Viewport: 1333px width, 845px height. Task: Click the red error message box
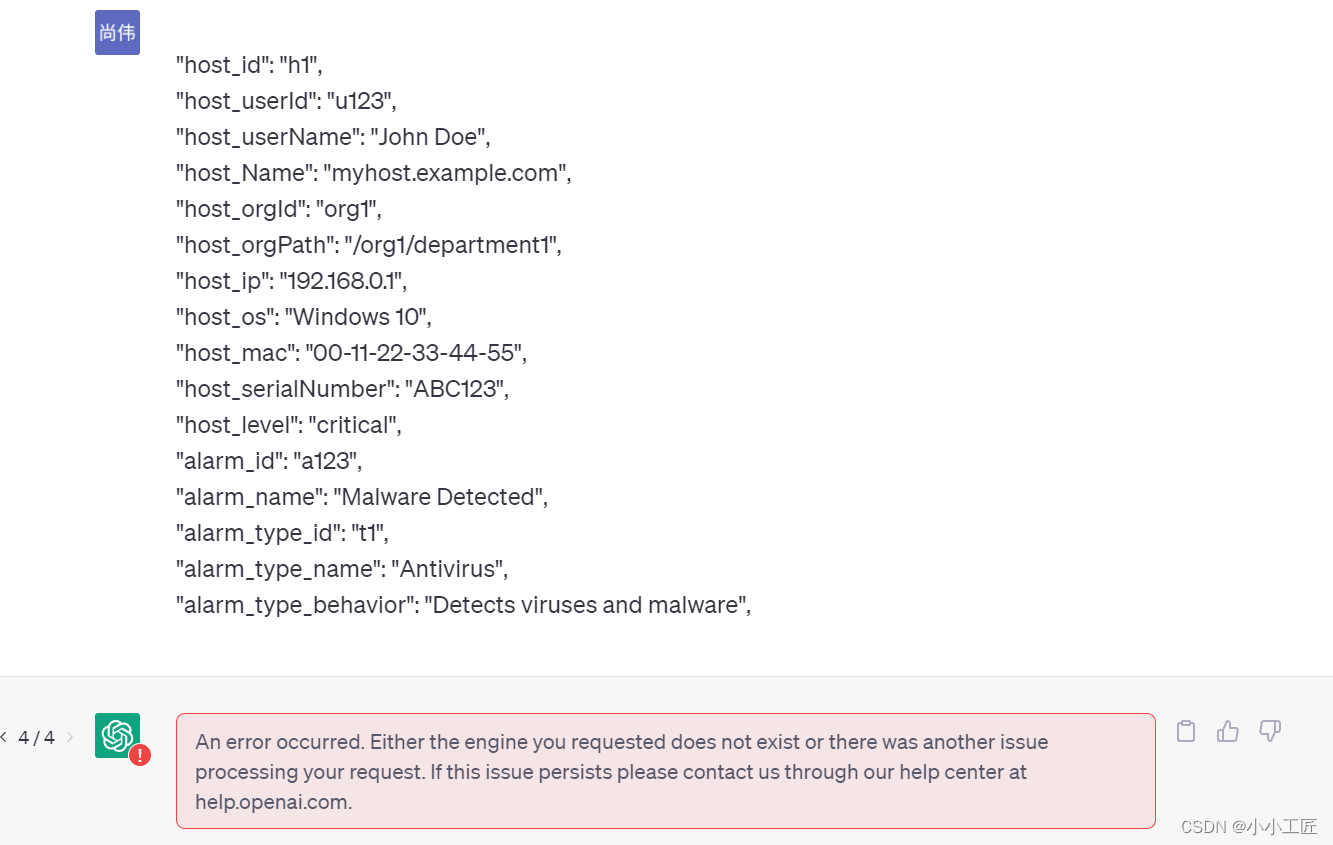665,771
